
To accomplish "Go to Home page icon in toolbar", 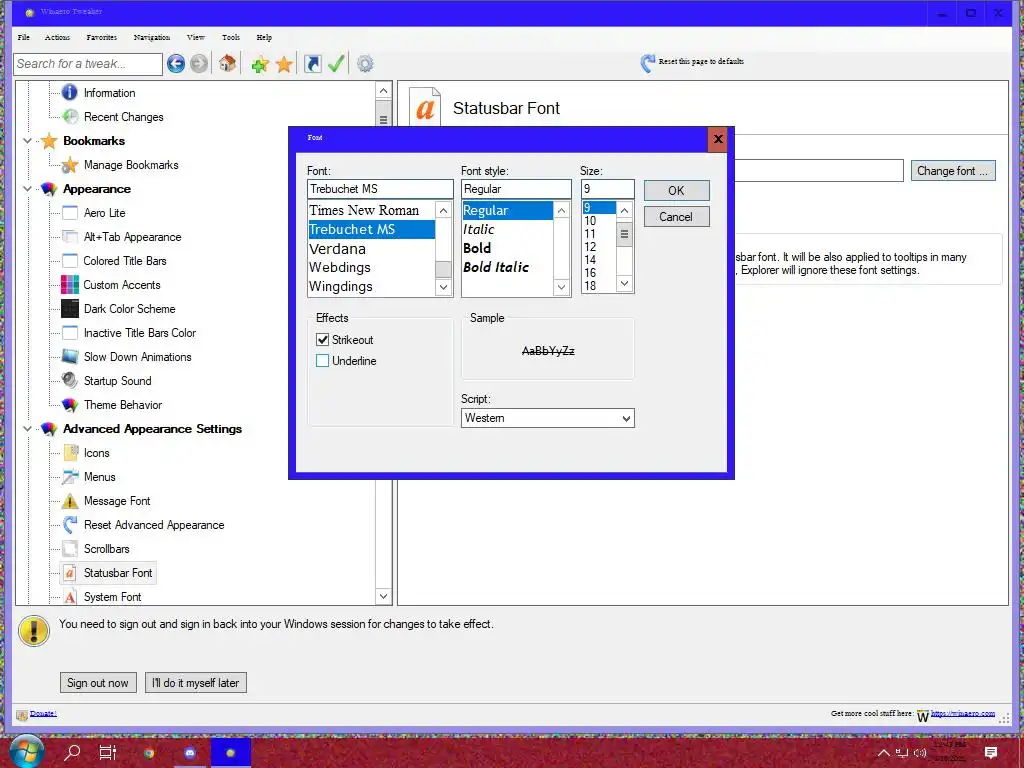I will tap(227, 63).
